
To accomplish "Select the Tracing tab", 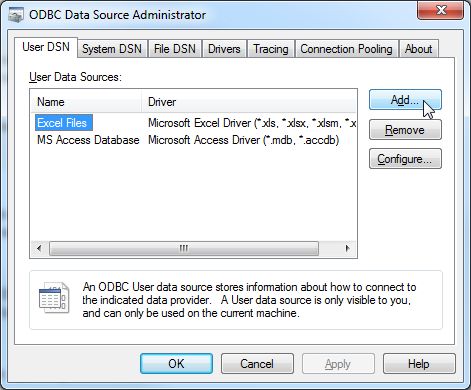I will coord(271,49).
